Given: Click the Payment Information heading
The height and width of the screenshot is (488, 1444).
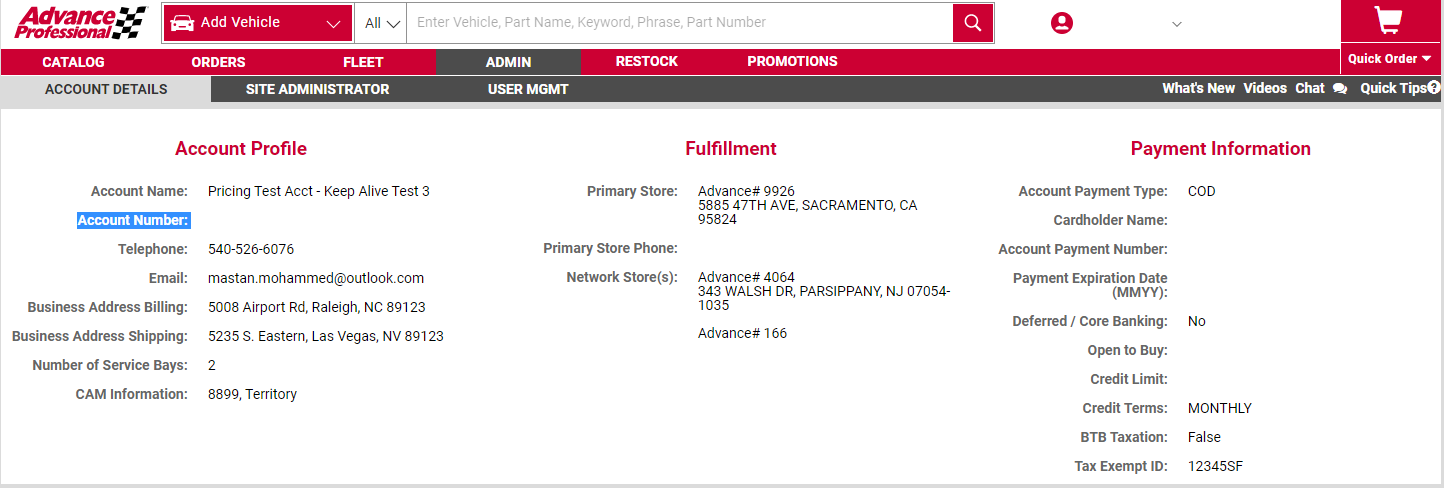Looking at the screenshot, I should tap(1220, 149).
